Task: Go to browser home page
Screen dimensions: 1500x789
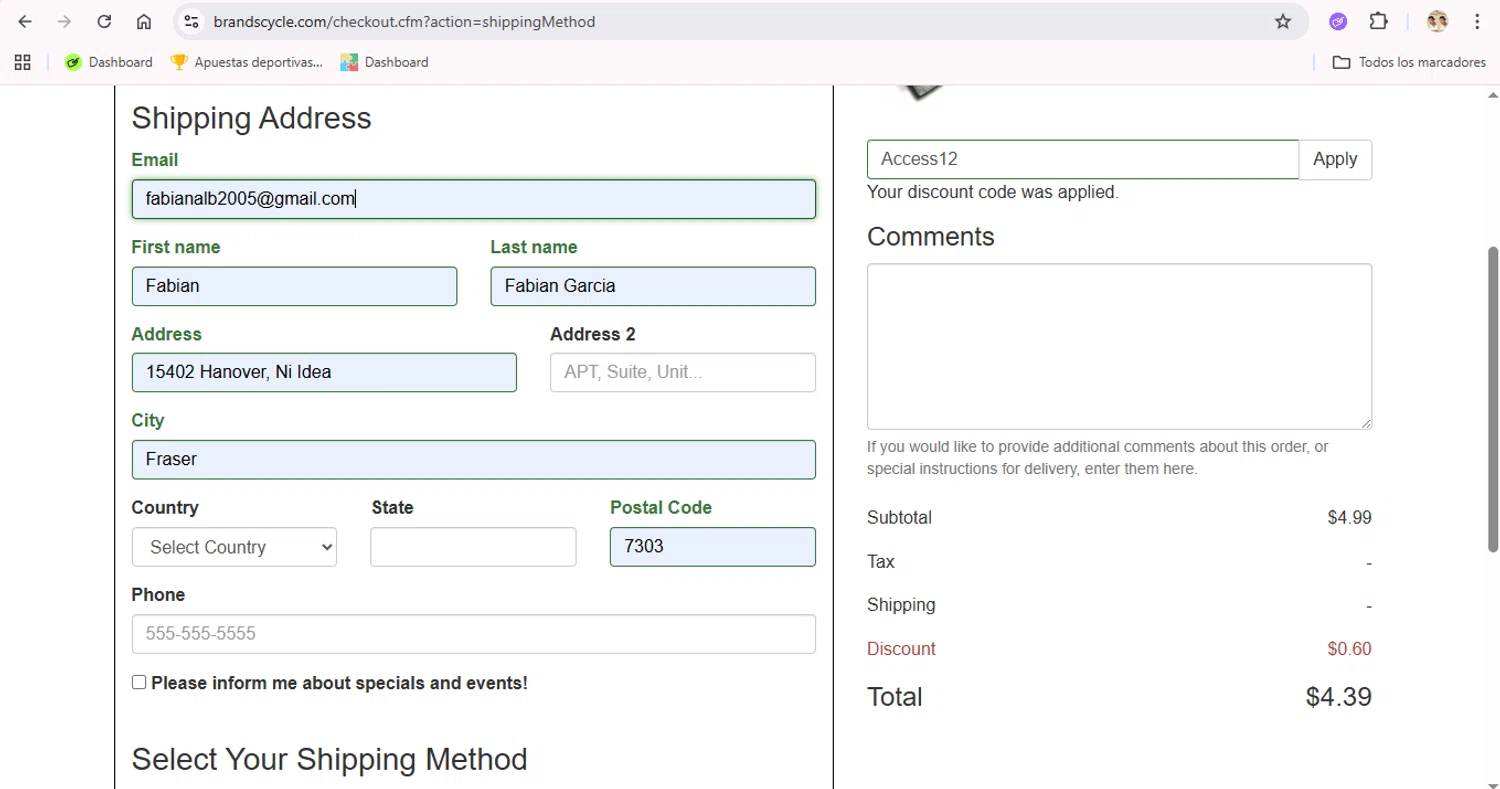Action: click(144, 21)
